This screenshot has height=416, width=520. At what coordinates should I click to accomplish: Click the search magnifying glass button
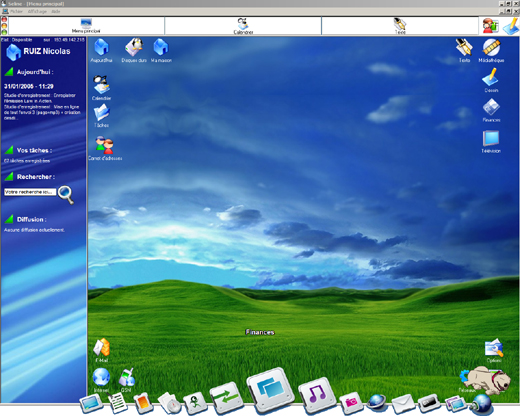point(66,195)
